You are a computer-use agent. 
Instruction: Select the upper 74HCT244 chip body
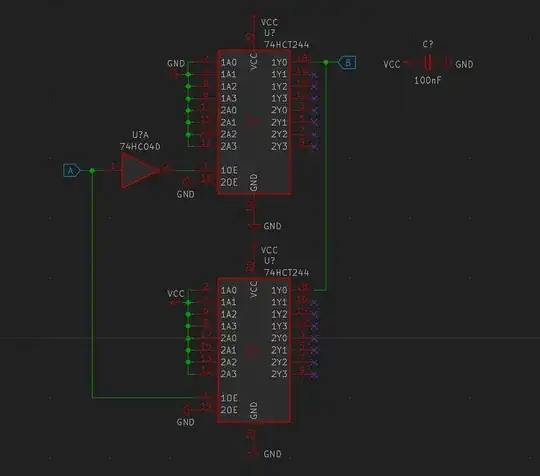coord(254,122)
